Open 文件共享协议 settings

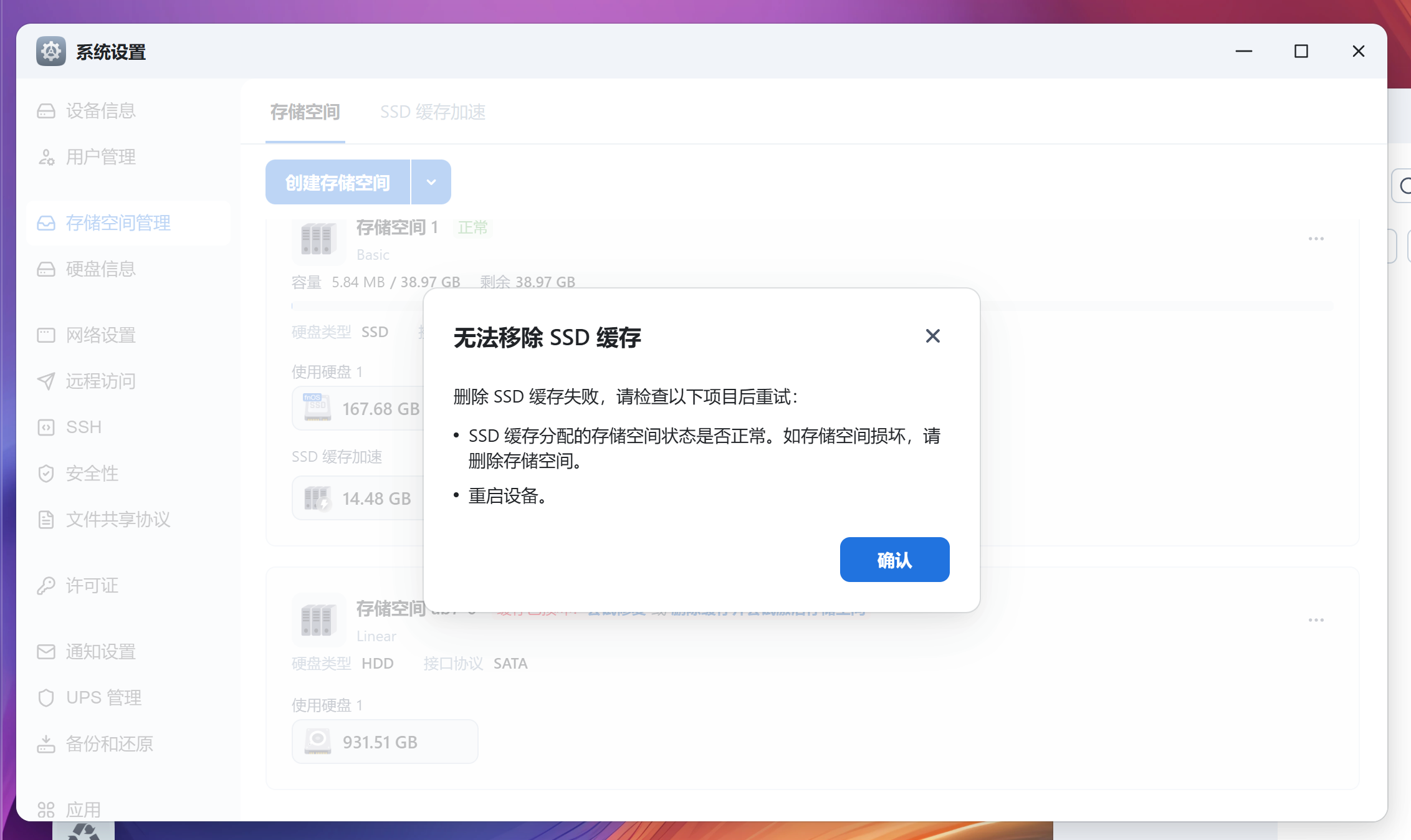[118, 519]
